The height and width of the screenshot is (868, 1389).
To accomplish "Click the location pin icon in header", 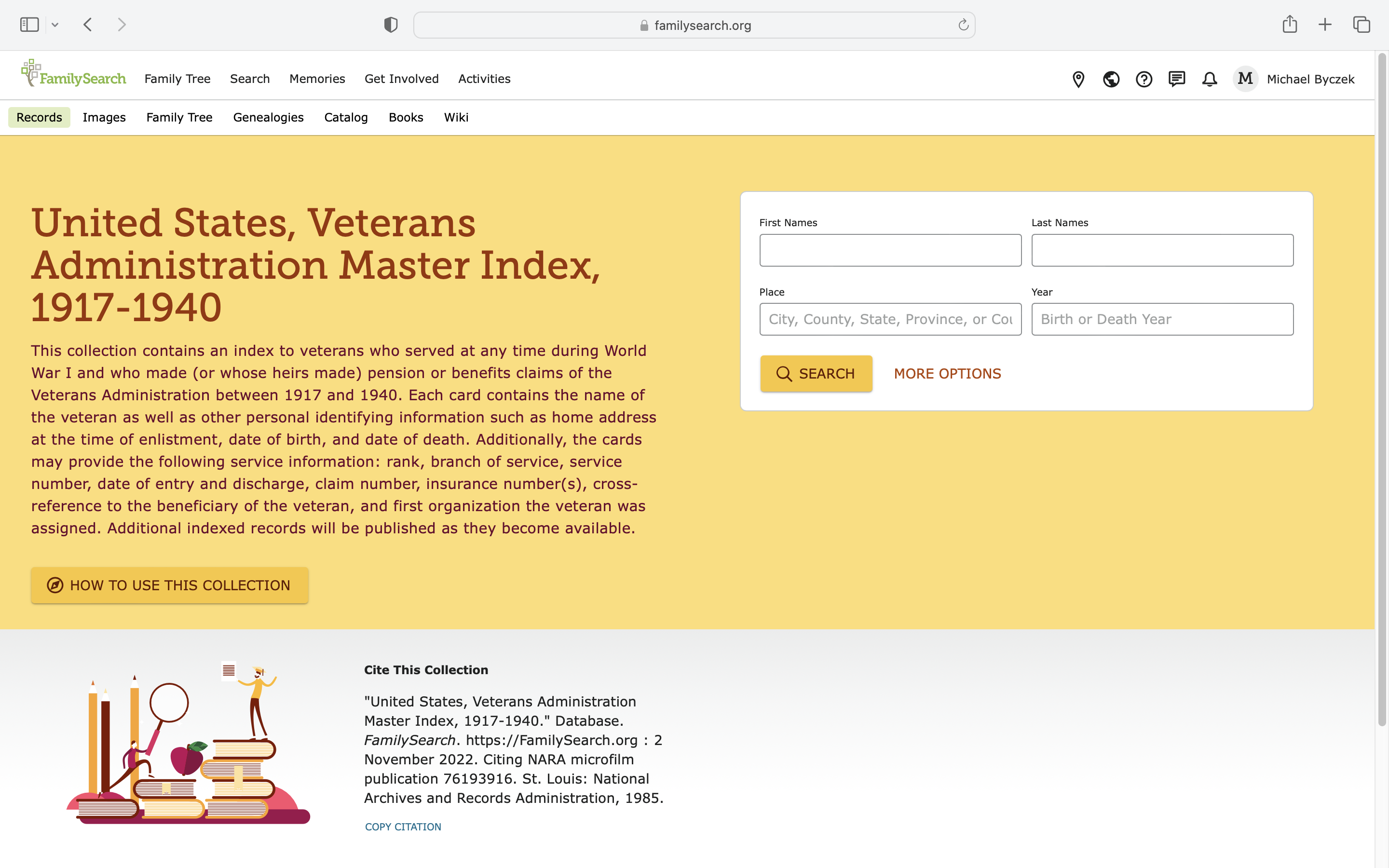I will pyautogui.click(x=1078, y=79).
